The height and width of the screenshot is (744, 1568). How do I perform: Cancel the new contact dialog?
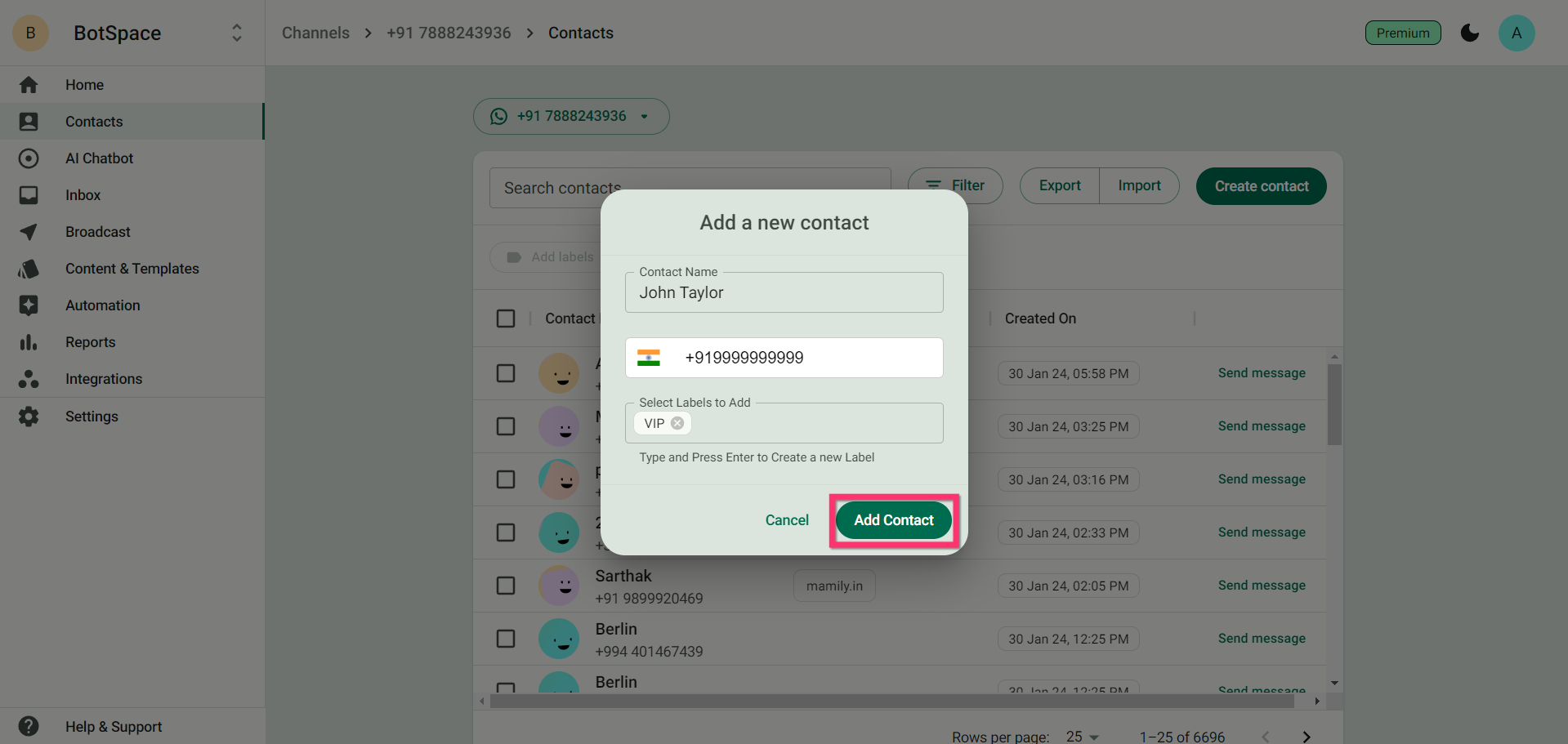pyautogui.click(x=787, y=520)
